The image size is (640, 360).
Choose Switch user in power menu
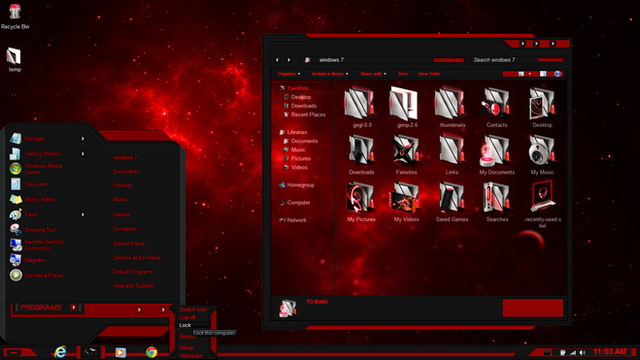(x=193, y=309)
